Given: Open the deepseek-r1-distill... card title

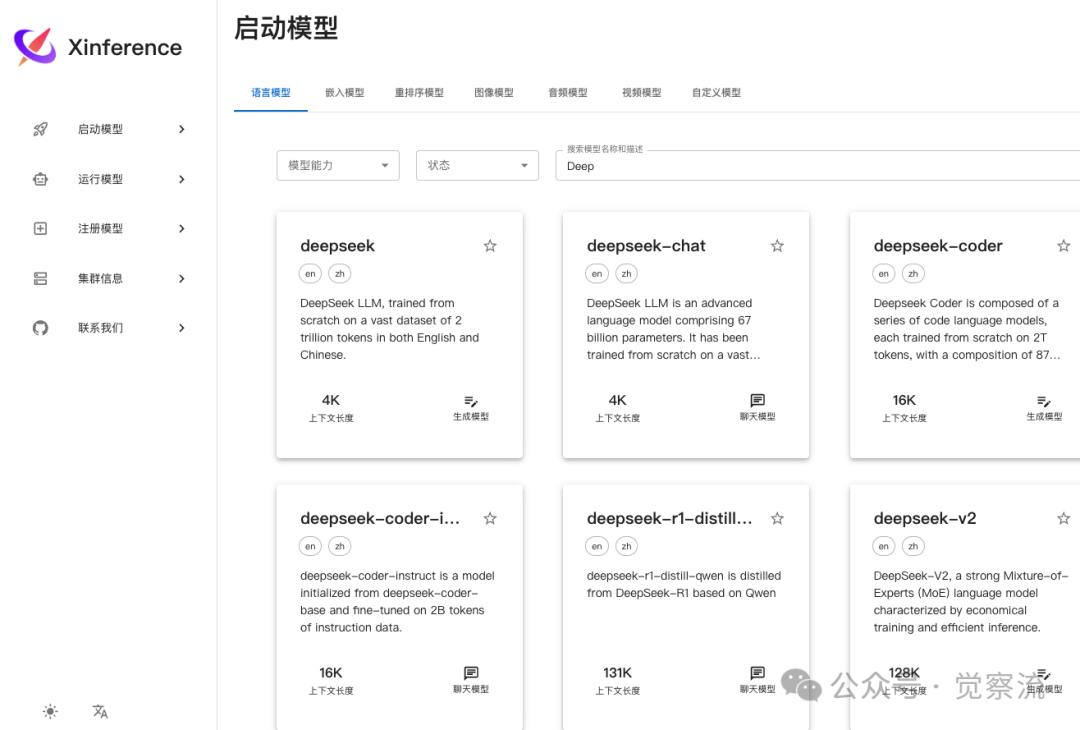Looking at the screenshot, I should [x=669, y=519].
